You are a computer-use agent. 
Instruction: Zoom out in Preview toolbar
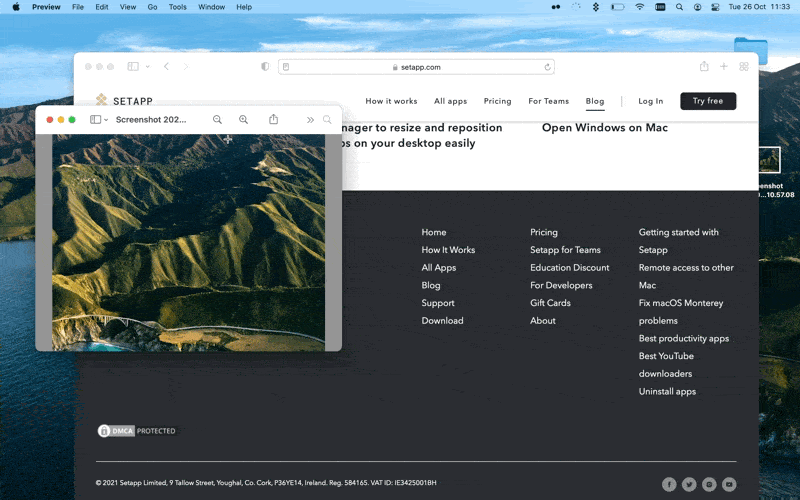tap(217, 119)
